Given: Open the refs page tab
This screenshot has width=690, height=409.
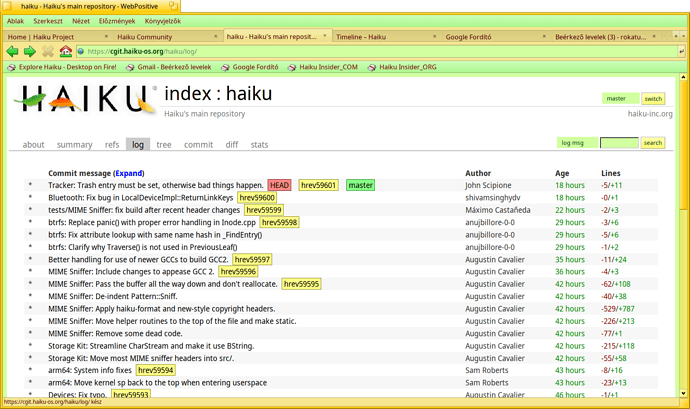Looking at the screenshot, I should 112,144.
